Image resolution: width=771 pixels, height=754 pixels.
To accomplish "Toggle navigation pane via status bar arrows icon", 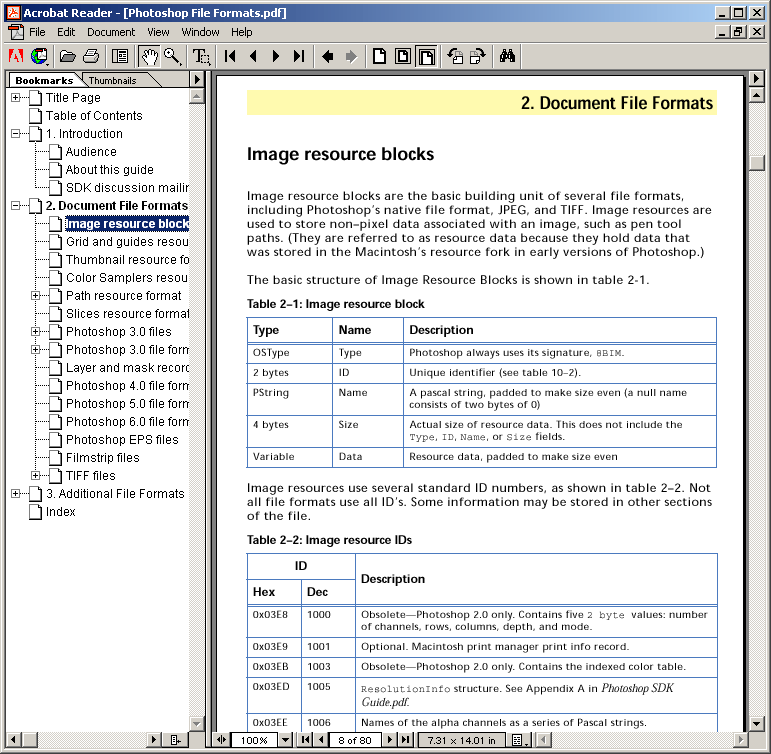I will [x=221, y=740].
